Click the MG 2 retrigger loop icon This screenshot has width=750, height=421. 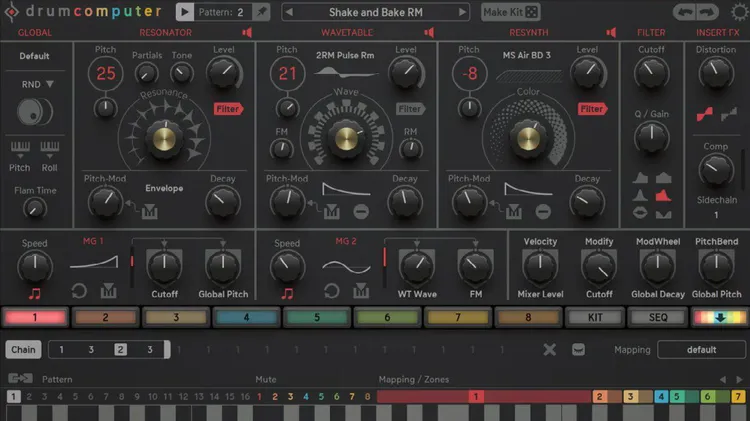pos(331,291)
